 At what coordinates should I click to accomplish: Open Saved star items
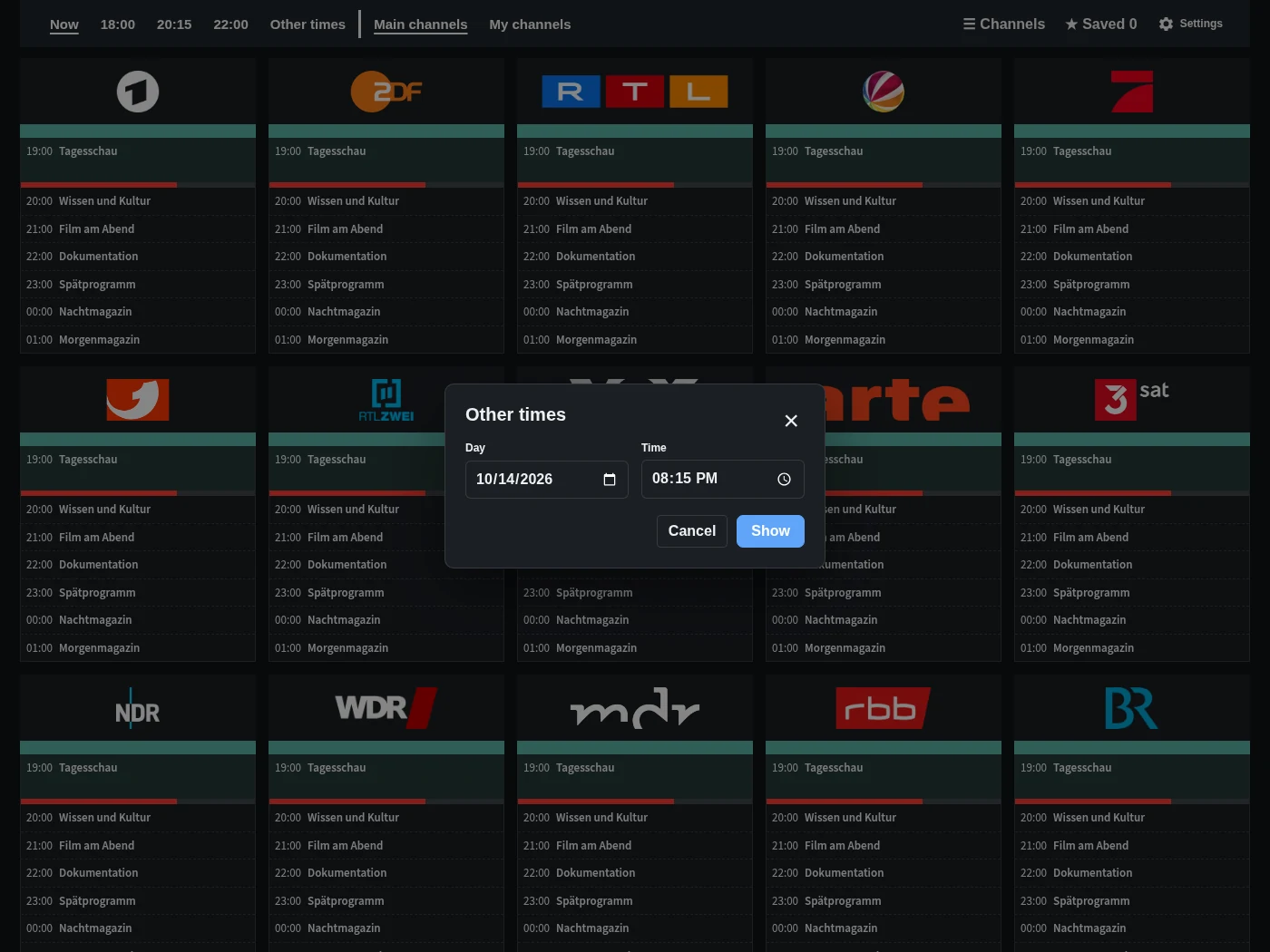[1101, 24]
